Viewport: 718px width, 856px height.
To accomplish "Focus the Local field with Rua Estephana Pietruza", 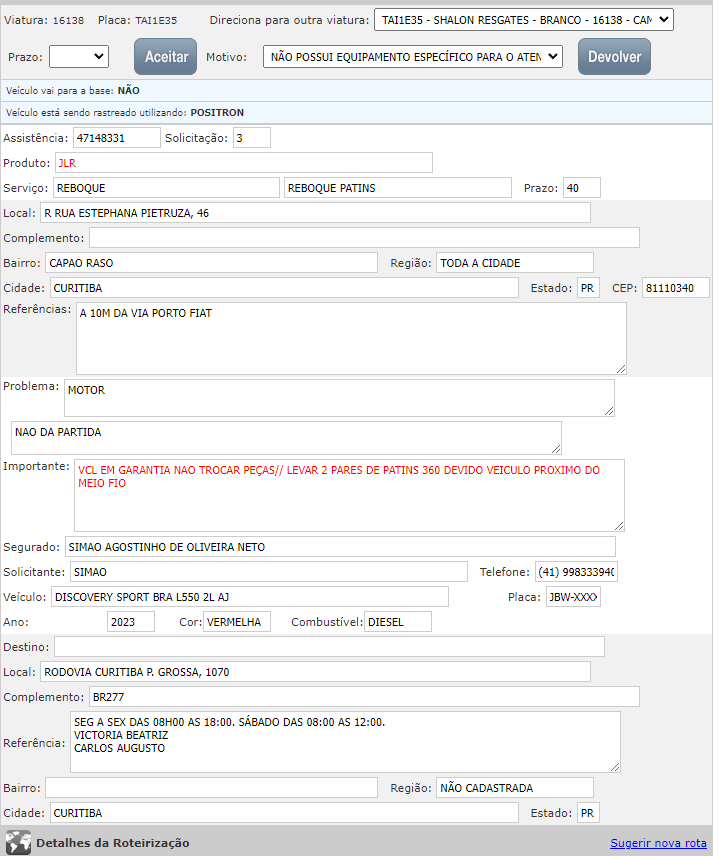I will click(x=314, y=213).
